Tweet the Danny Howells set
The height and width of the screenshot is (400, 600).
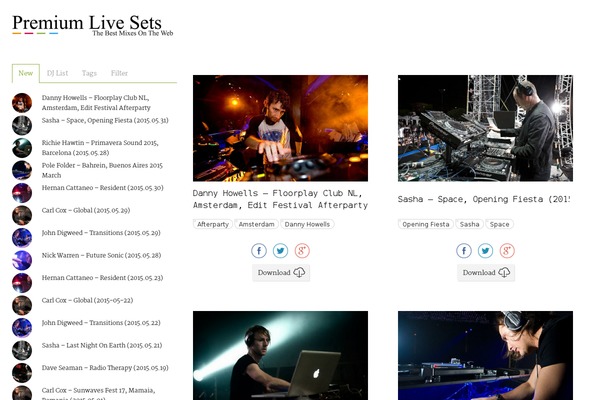280,251
